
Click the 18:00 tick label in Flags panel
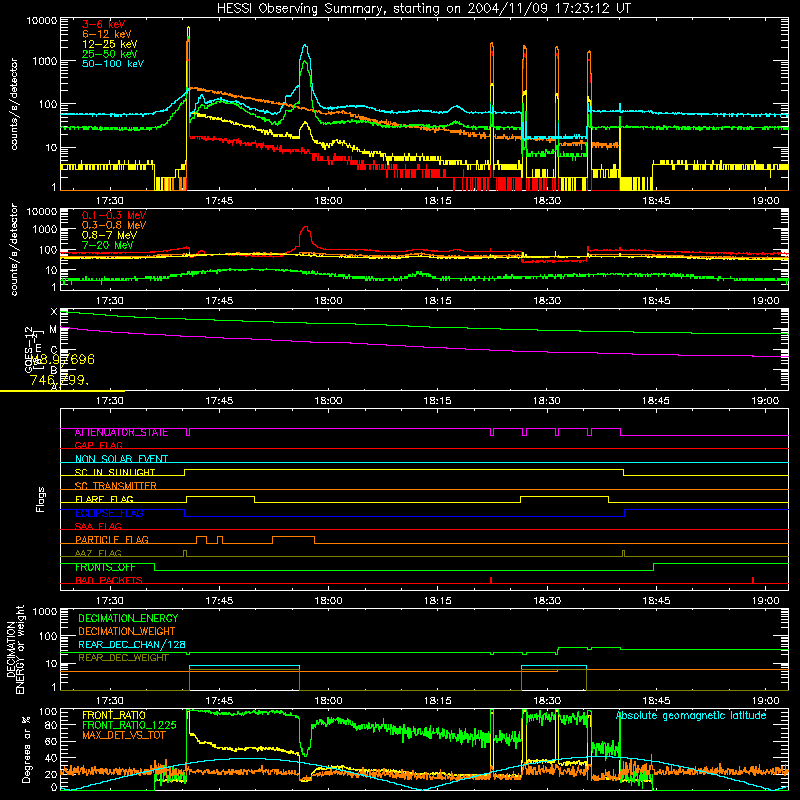(x=328, y=601)
